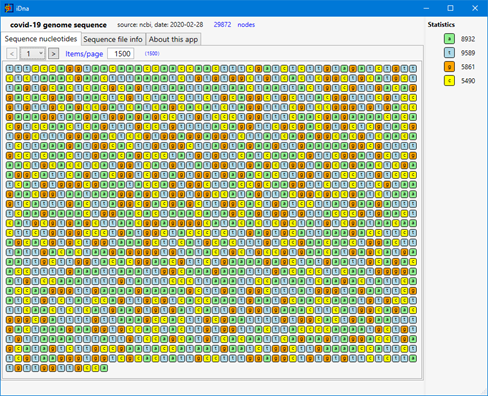Open the page number dropdown
This screenshot has width=488, height=396.
32,53
